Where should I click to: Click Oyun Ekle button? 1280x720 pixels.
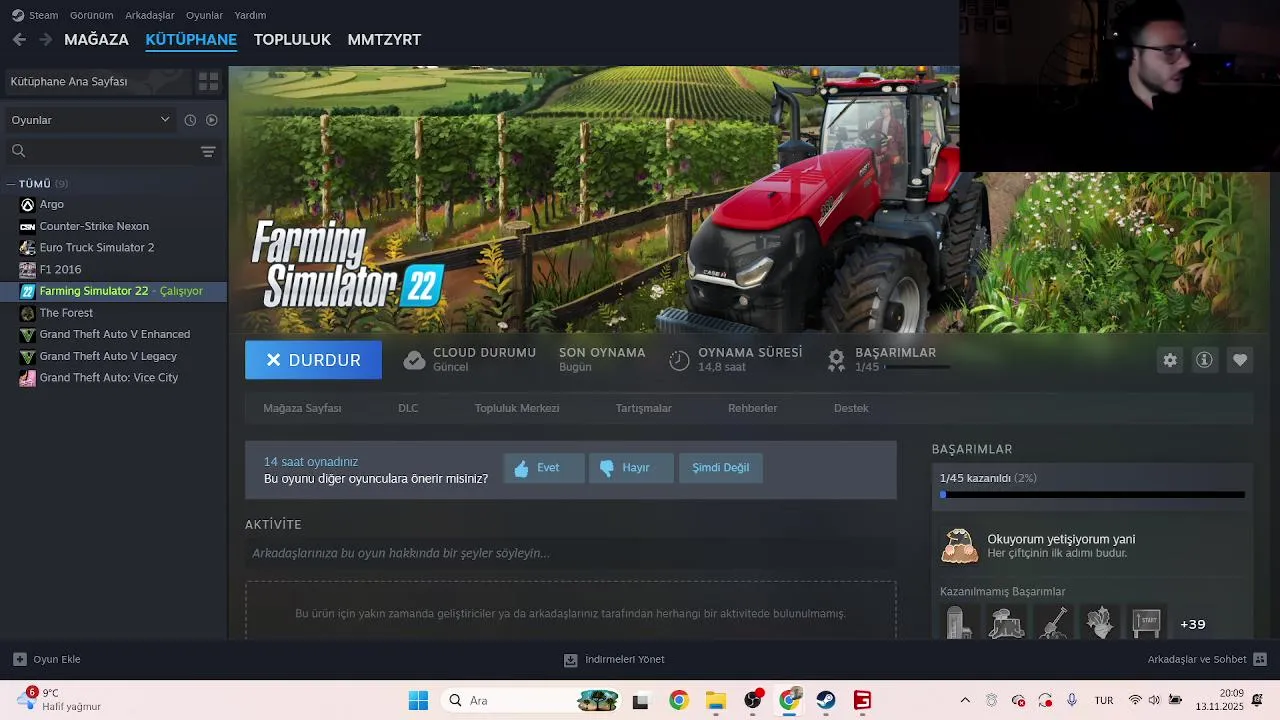click(46, 659)
